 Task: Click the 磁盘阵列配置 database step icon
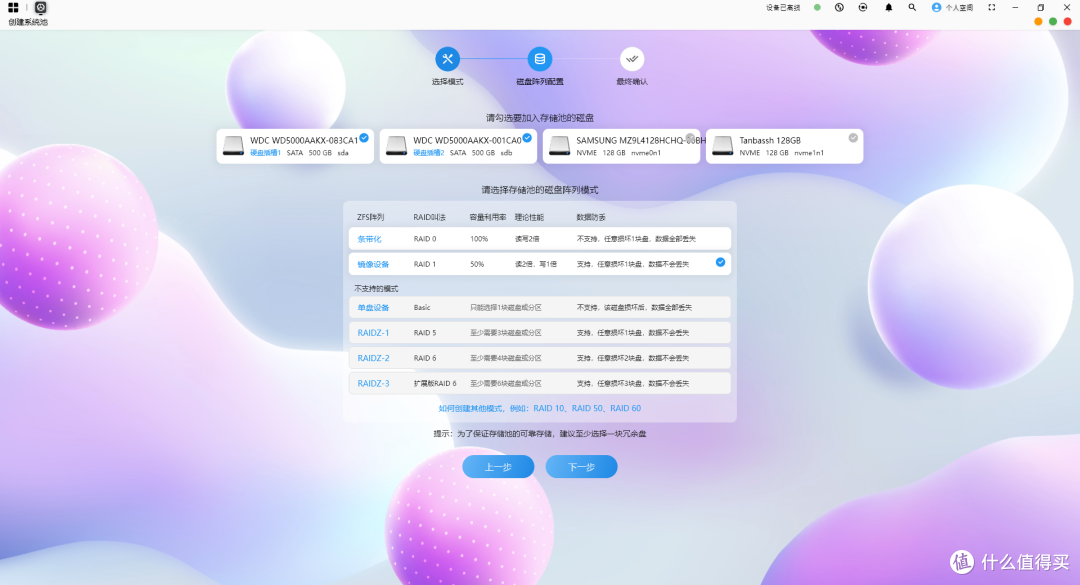click(540, 59)
